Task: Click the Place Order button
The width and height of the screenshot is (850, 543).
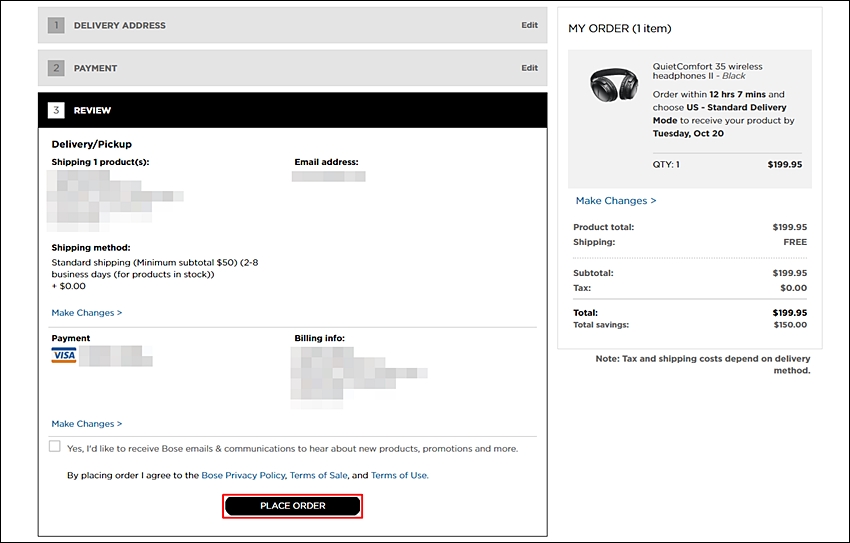Action: 293,506
